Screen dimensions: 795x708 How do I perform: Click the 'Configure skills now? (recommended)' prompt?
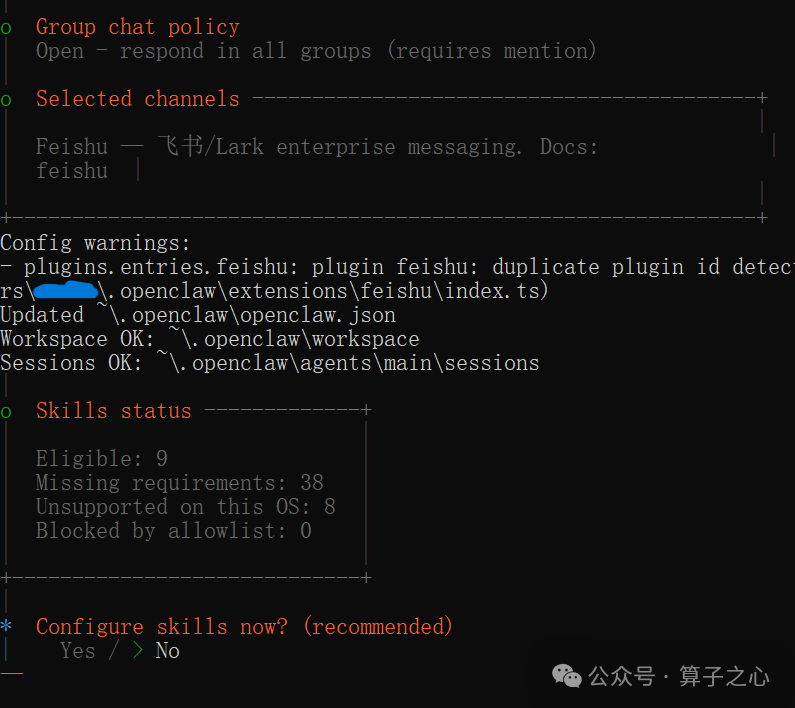(244, 627)
